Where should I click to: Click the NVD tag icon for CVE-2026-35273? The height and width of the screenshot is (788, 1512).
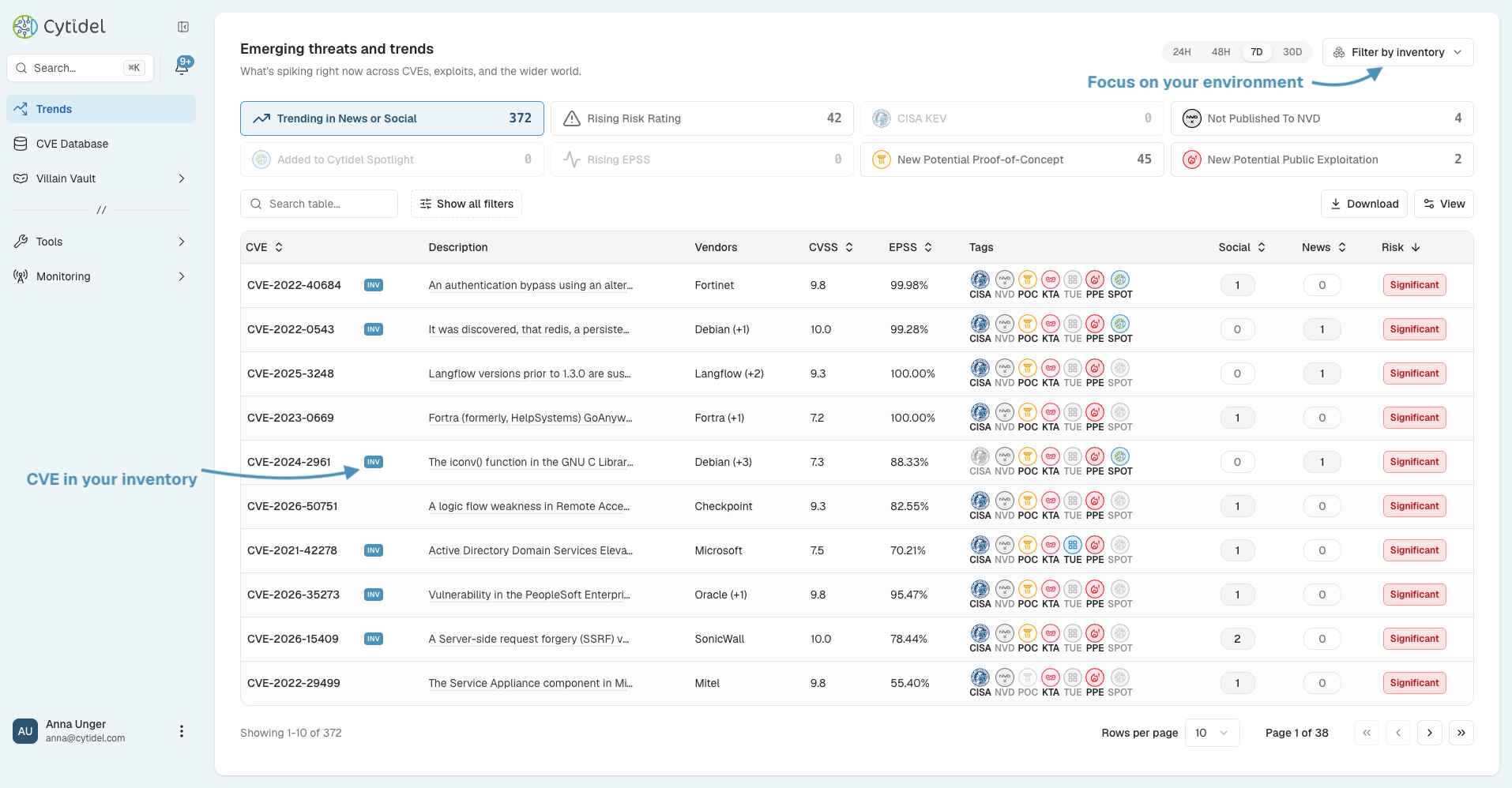[x=1004, y=589]
